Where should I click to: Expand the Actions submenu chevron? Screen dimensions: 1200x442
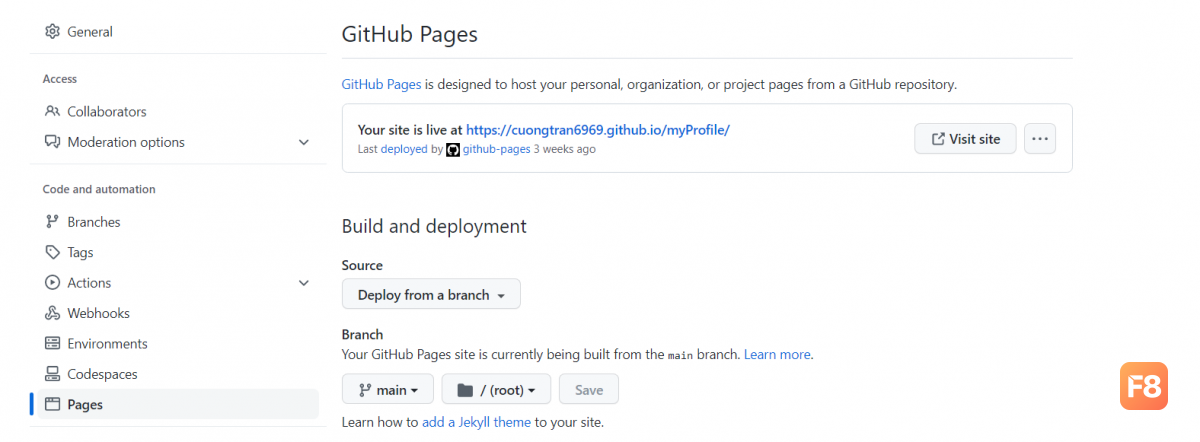(304, 283)
